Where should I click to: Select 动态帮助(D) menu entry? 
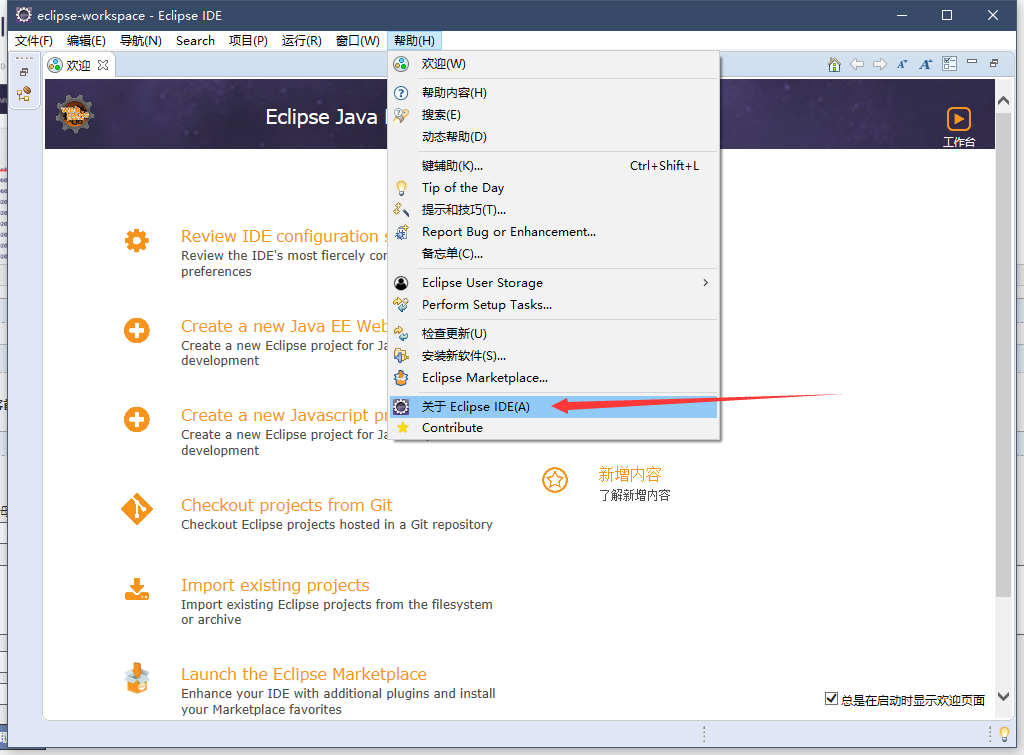point(554,137)
